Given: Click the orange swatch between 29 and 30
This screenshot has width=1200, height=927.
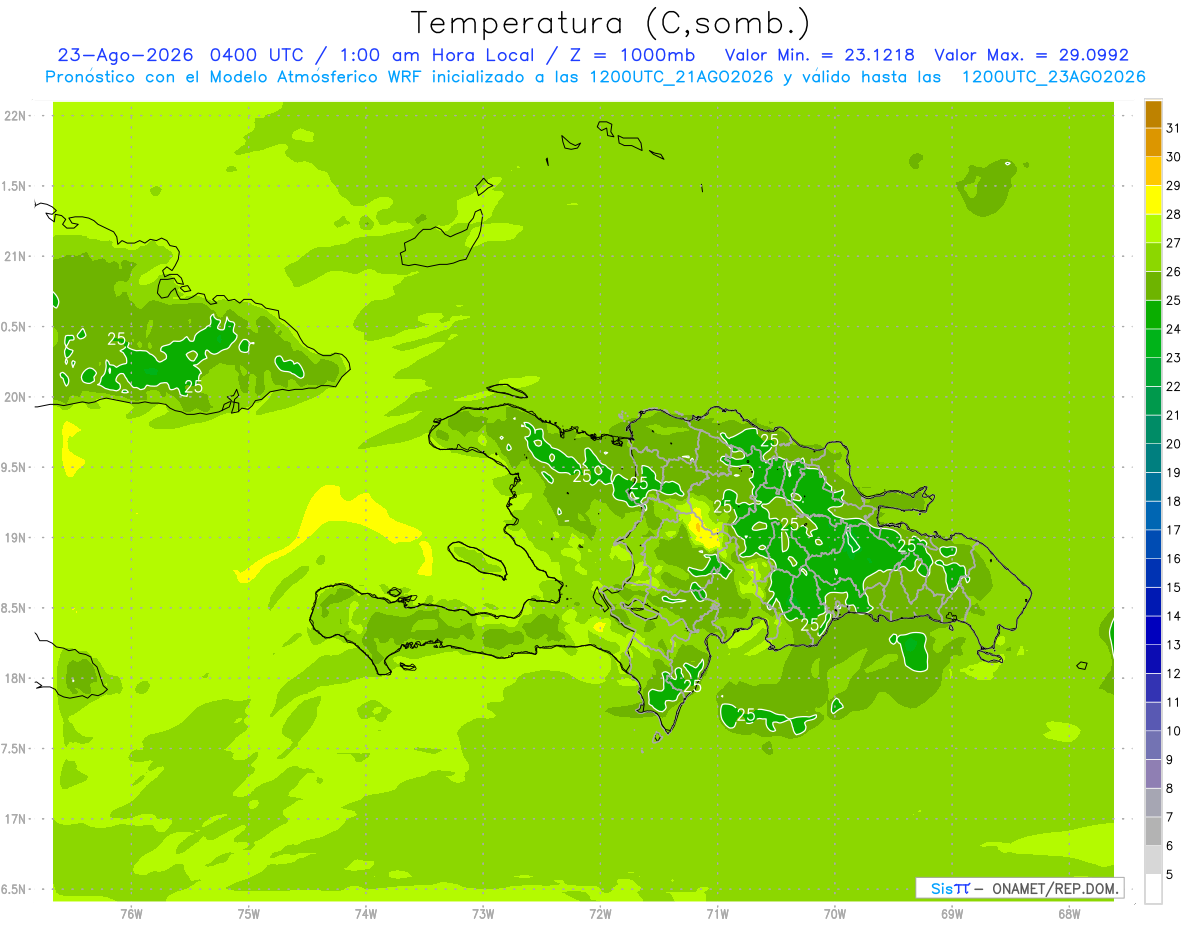Looking at the screenshot, I should pos(1153,172).
